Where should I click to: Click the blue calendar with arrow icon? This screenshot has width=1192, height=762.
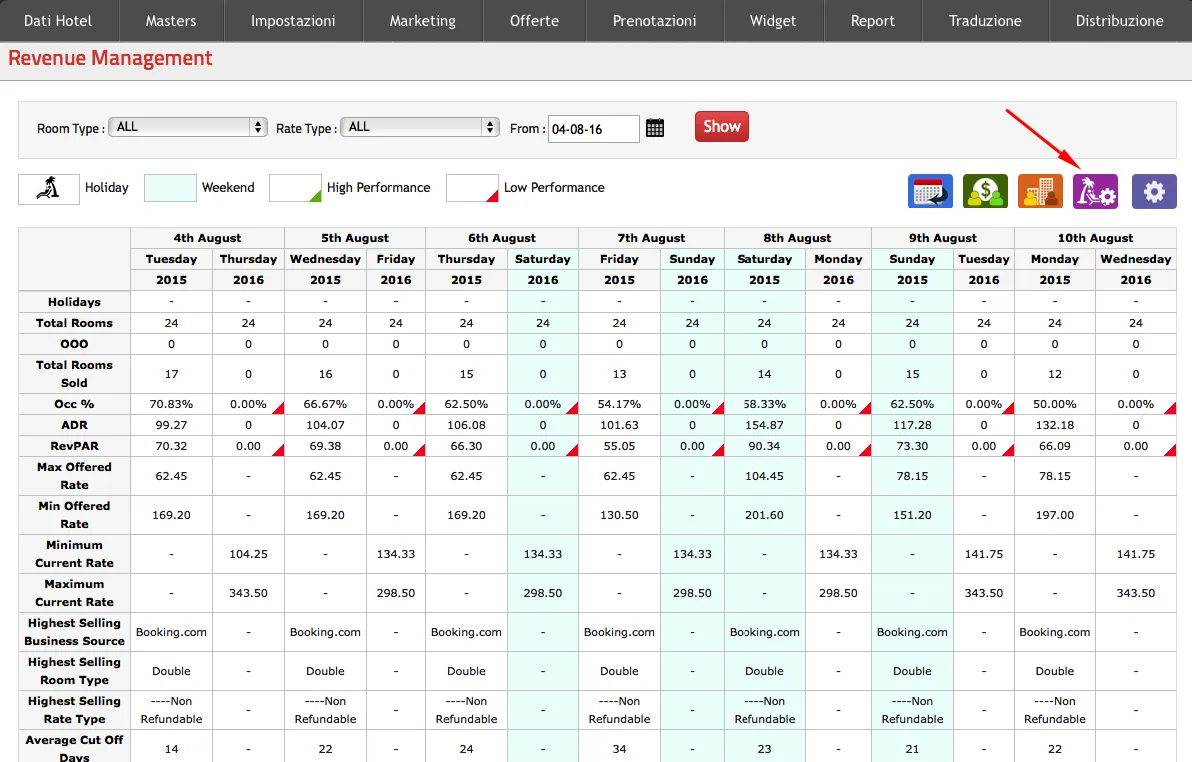(x=930, y=191)
